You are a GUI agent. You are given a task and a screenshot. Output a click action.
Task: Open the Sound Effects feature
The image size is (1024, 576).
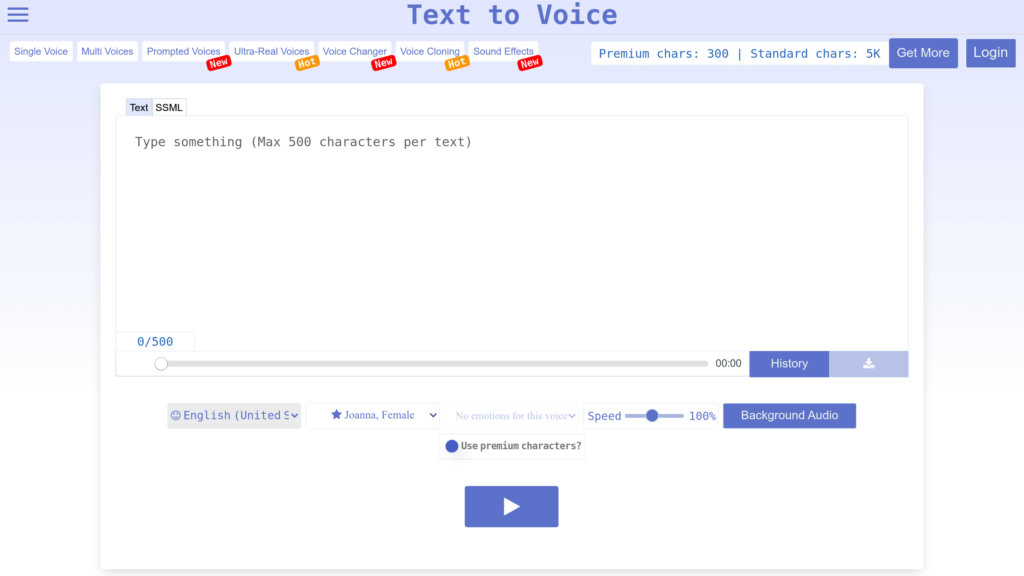coord(503,51)
